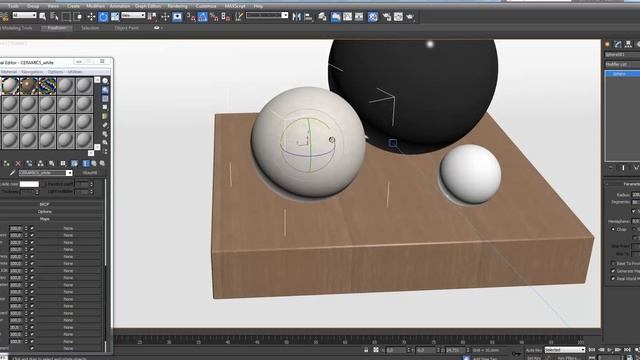Screen dimensions: 640x360
Task: Toggle the third map row checkbox
Action: (x=32, y=242)
